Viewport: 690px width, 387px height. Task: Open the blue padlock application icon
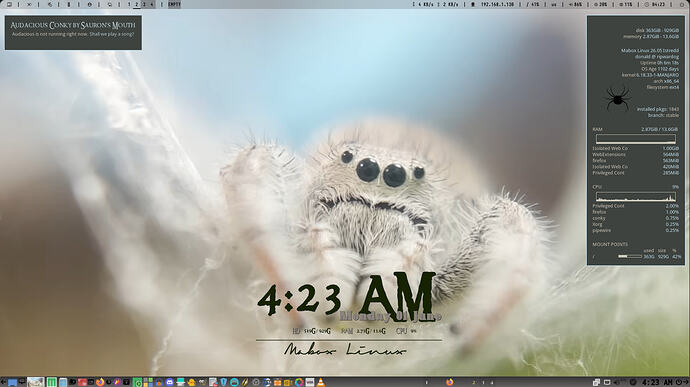pos(159,382)
